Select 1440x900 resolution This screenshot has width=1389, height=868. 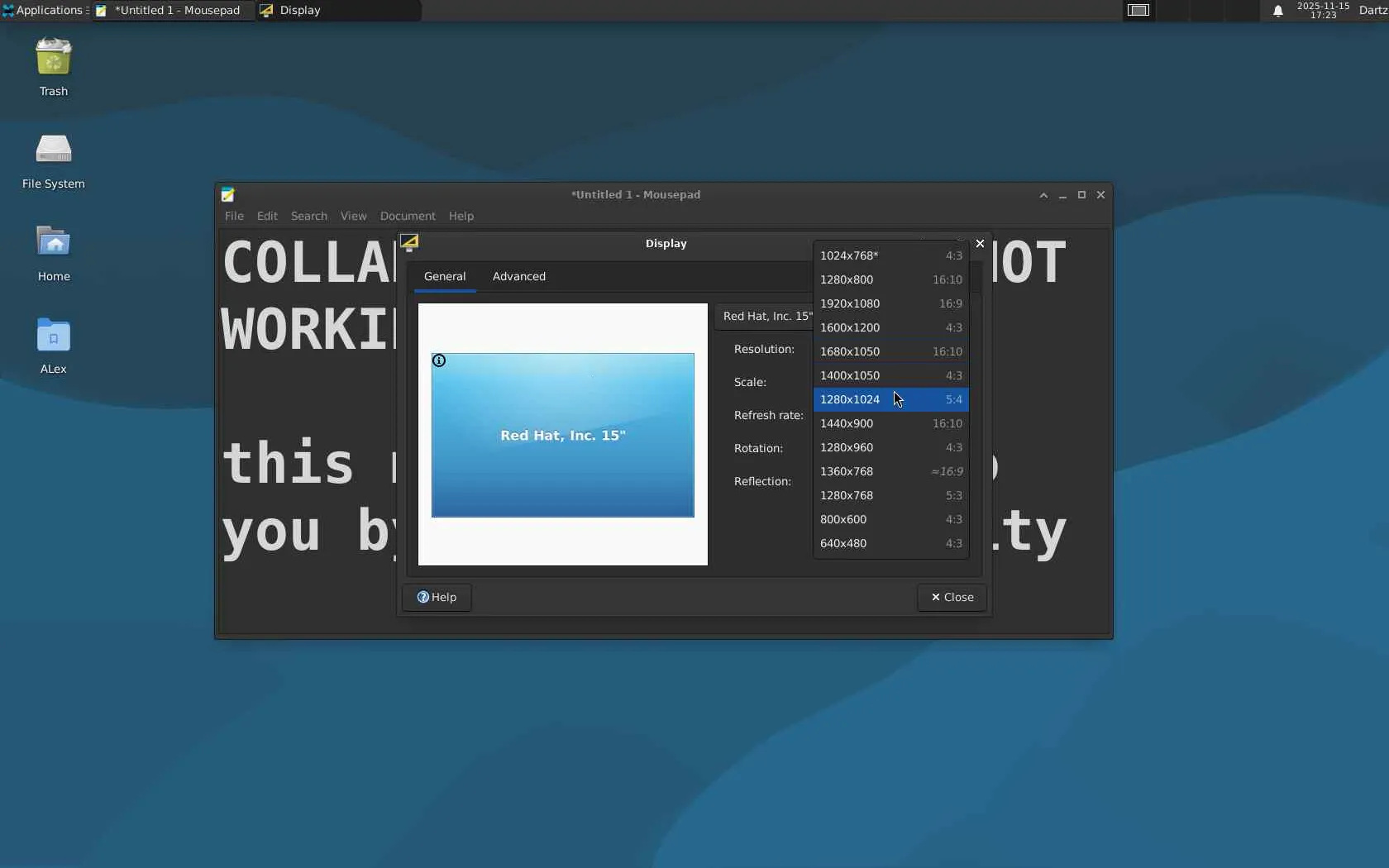click(x=891, y=423)
